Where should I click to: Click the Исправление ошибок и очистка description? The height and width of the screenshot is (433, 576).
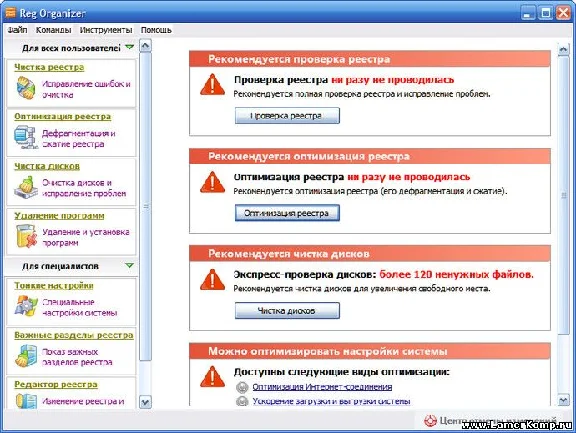(x=86, y=89)
